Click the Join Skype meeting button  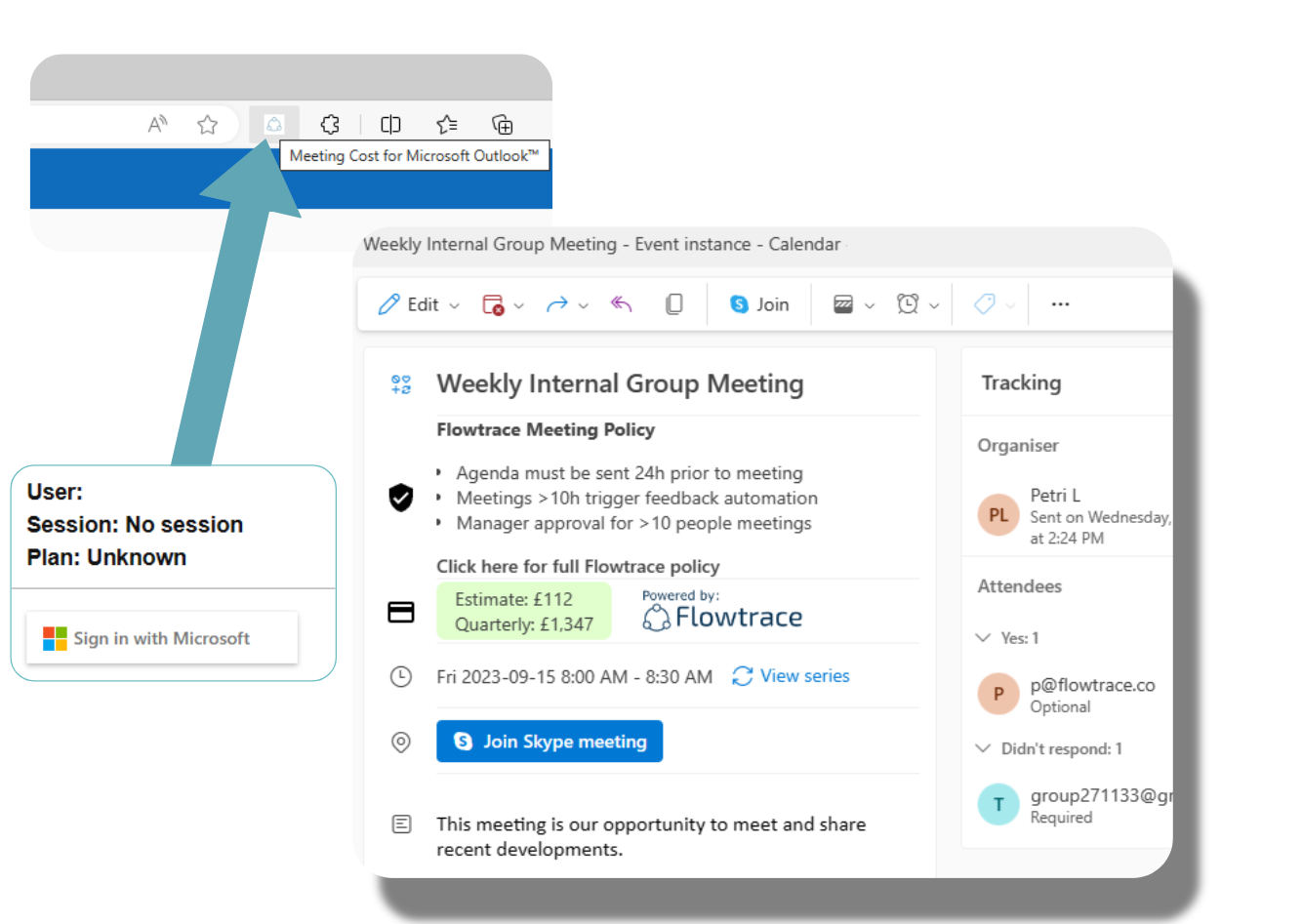click(x=550, y=742)
